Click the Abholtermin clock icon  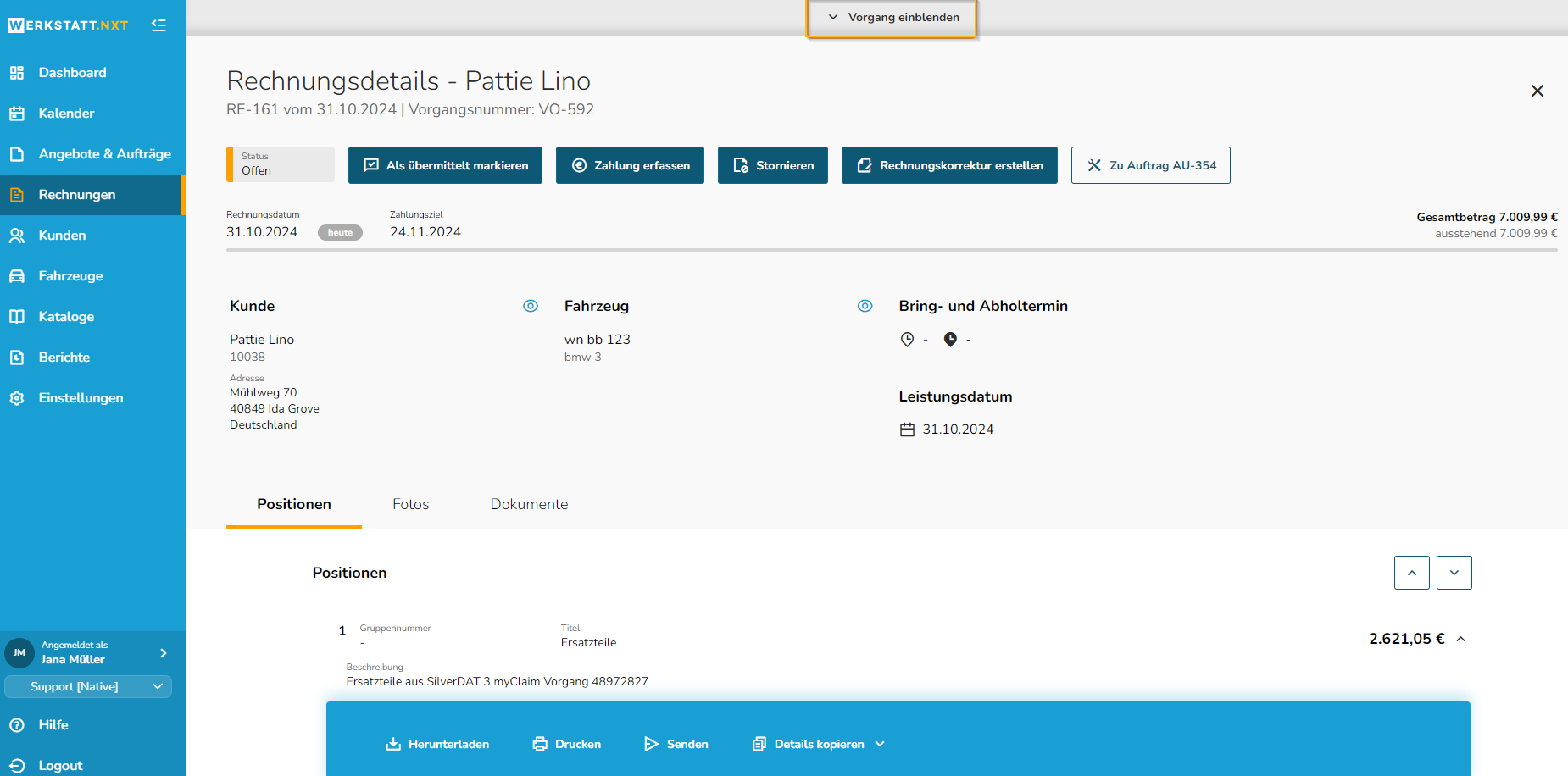[950, 340]
